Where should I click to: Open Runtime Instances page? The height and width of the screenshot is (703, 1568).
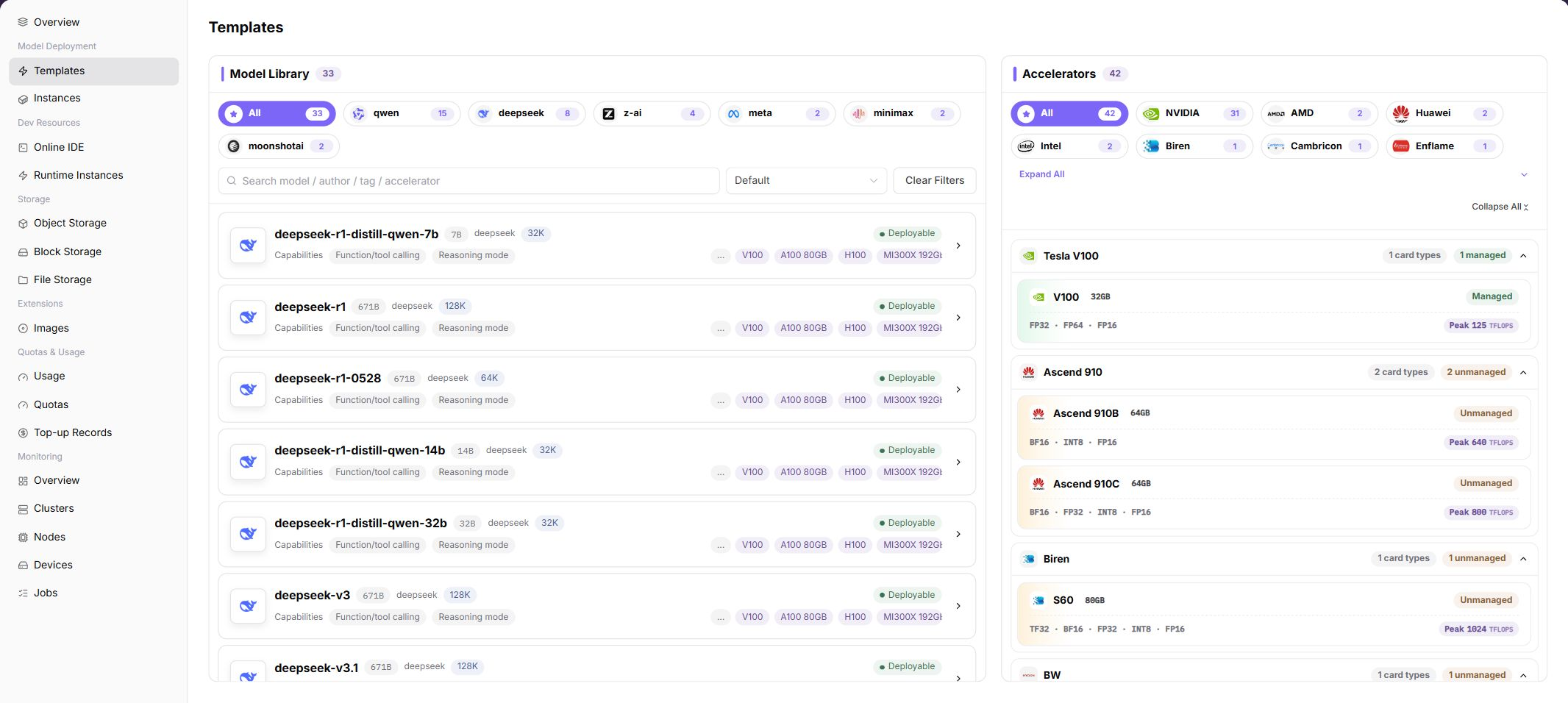coord(94,176)
